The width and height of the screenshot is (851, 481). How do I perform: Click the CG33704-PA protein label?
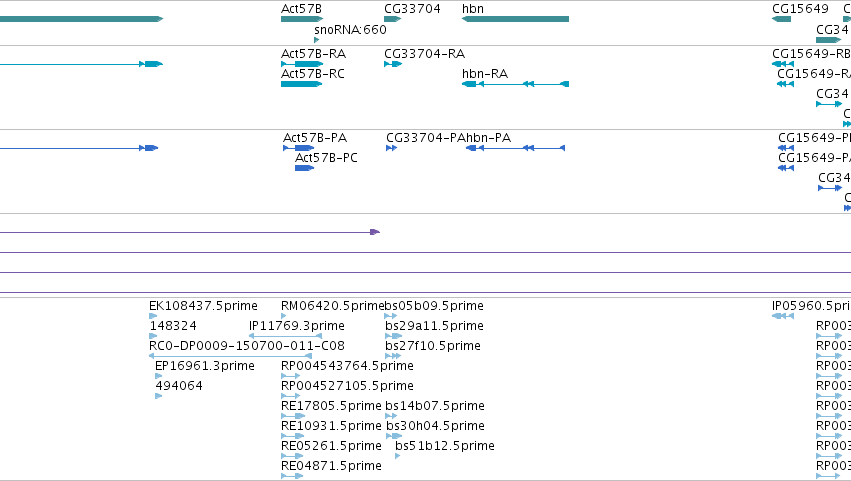pos(426,138)
